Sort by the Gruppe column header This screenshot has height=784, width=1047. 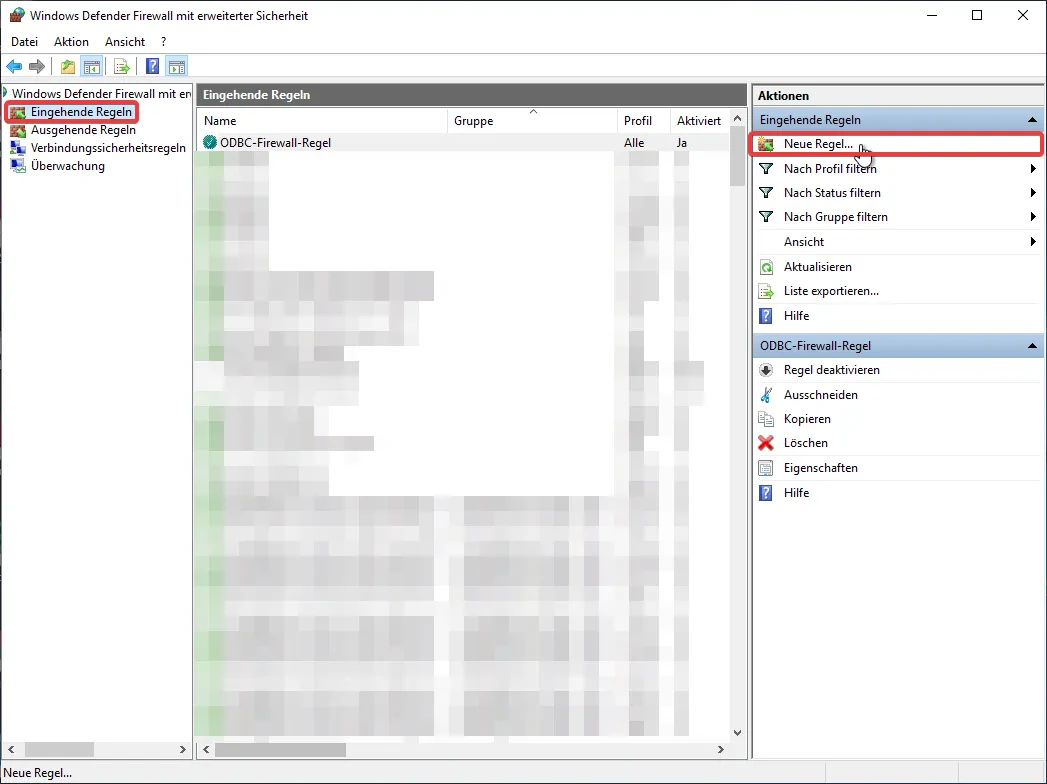click(x=532, y=121)
